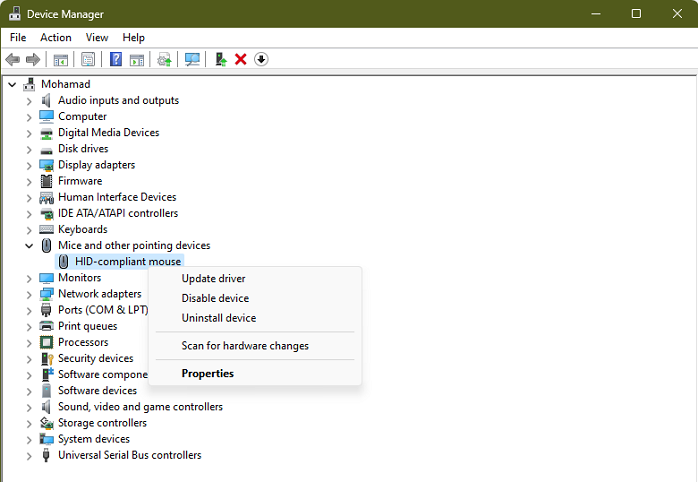The image size is (698, 482).
Task: Click the blue Help toolbar icon
Action: (x=116, y=60)
